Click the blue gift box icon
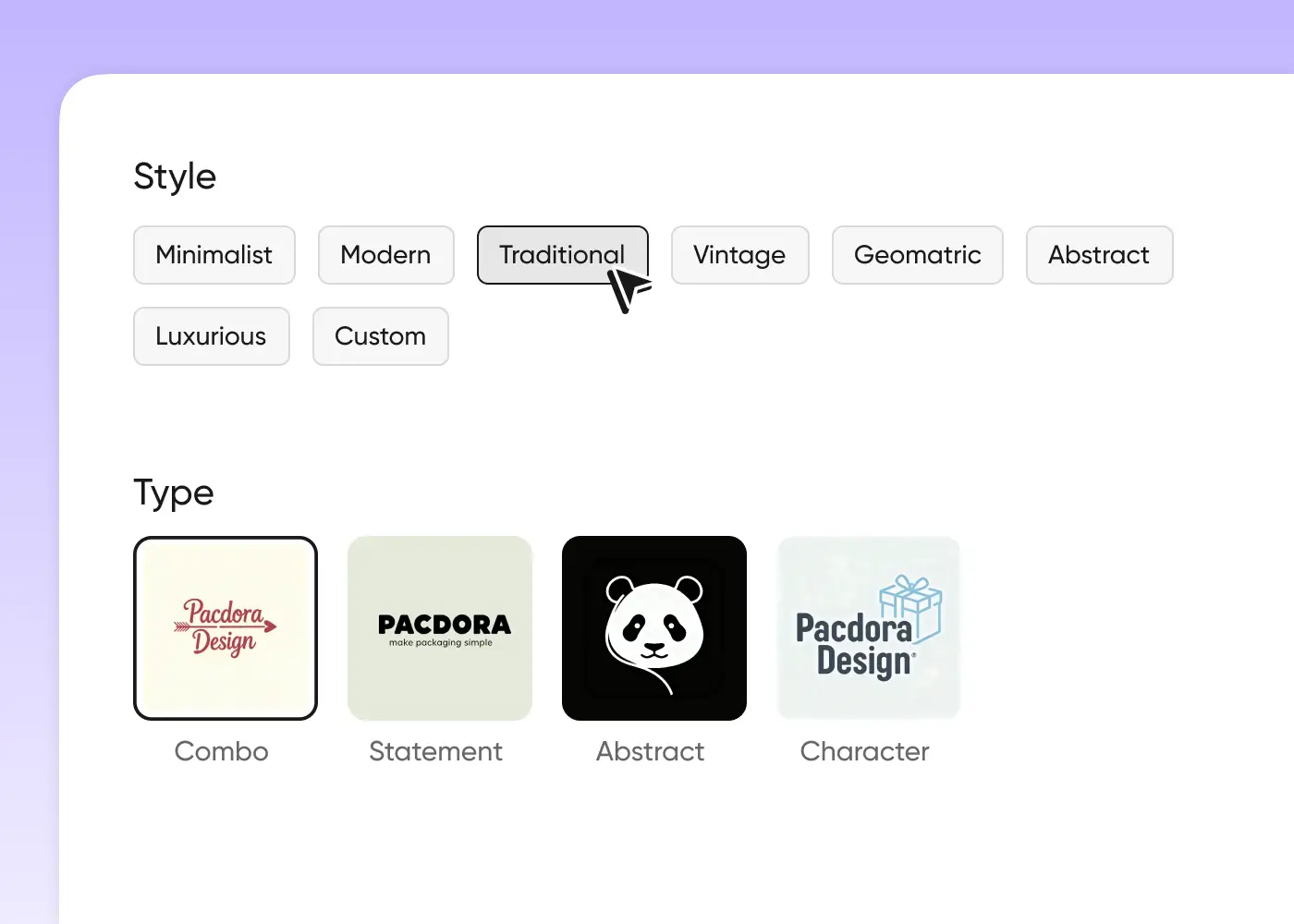Image resolution: width=1294 pixels, height=924 pixels. tap(910, 608)
